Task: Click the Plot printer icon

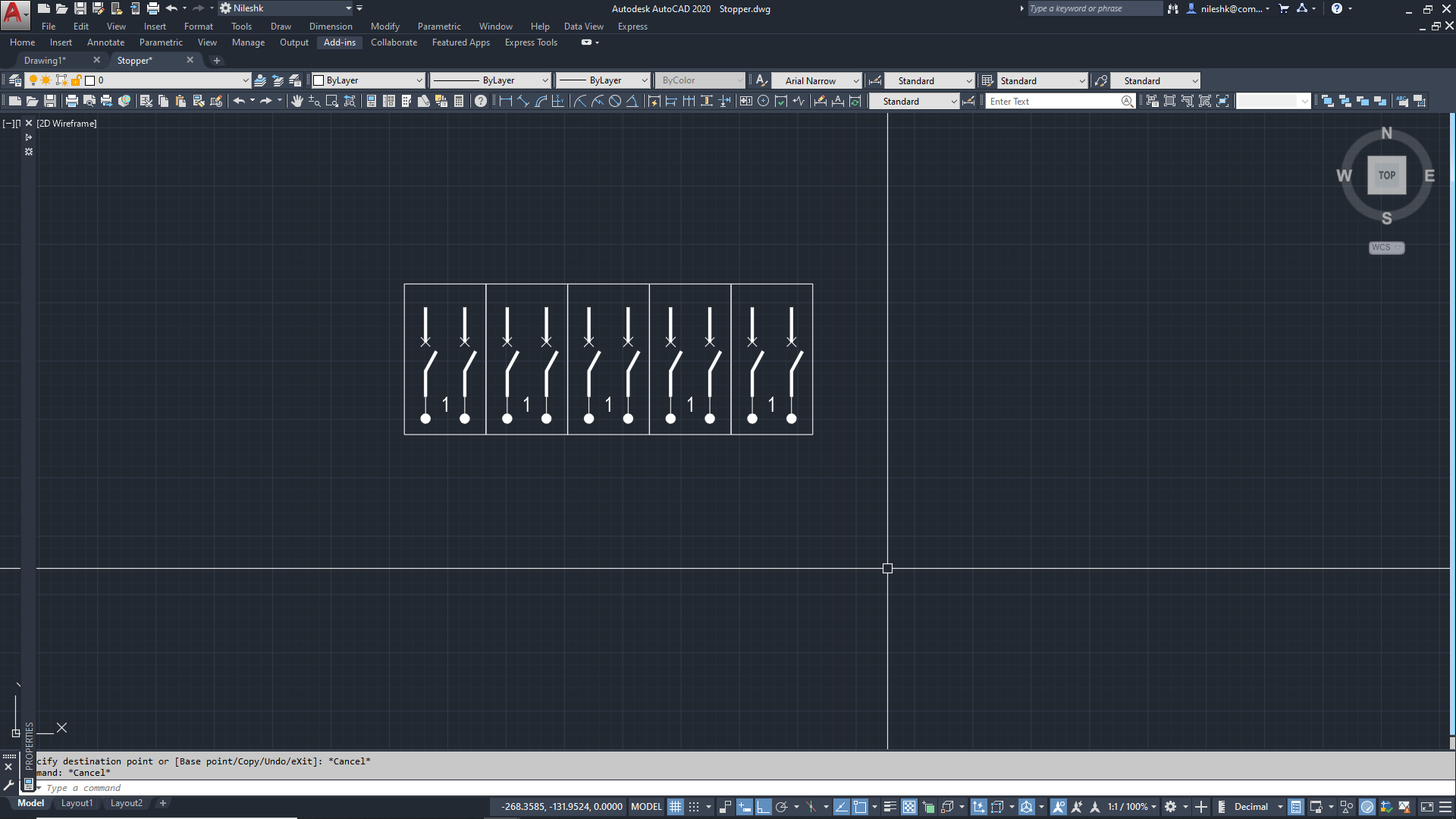Action: coord(71,100)
